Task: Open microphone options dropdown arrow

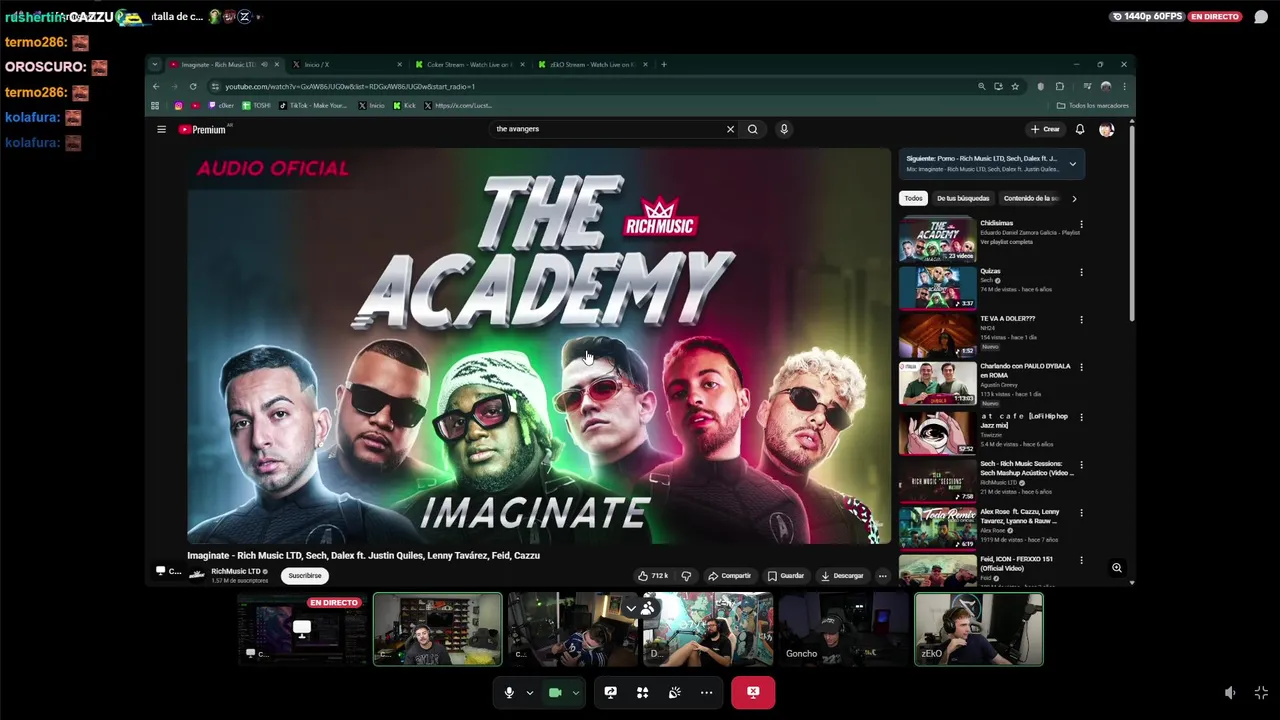Action: click(x=530, y=692)
